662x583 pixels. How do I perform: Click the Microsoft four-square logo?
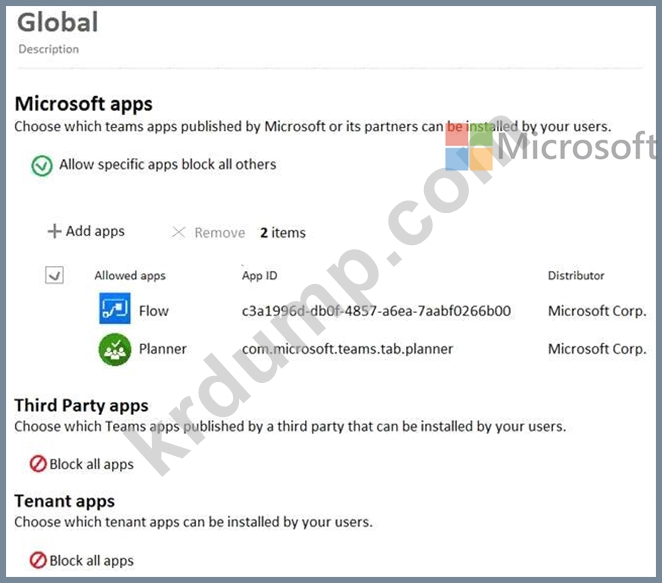[x=469, y=147]
